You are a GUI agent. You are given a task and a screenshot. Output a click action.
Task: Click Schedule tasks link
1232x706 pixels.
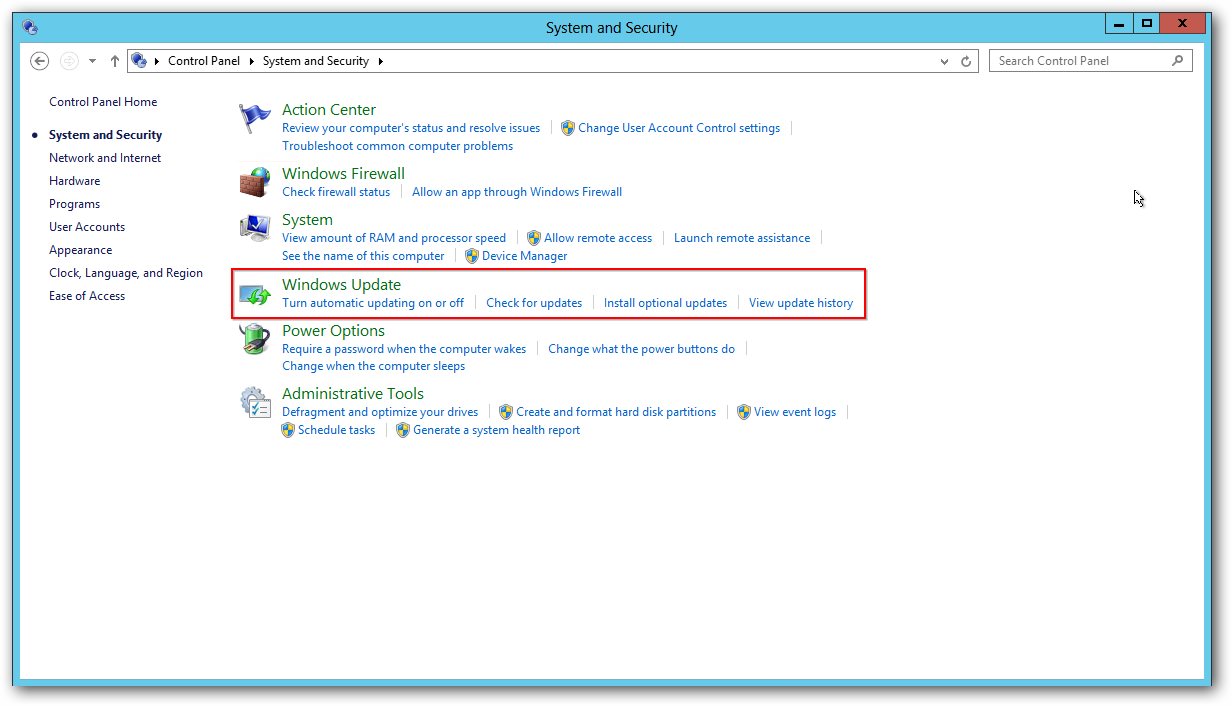[x=337, y=430]
